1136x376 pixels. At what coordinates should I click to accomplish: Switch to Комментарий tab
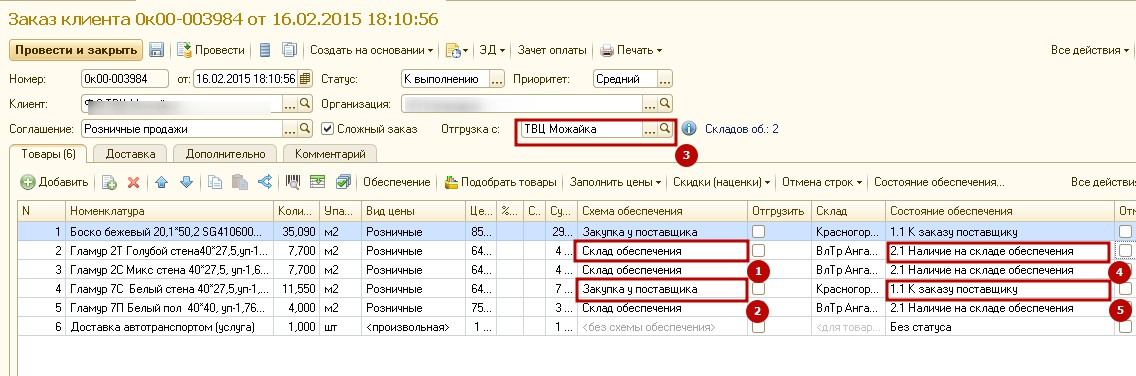point(330,154)
